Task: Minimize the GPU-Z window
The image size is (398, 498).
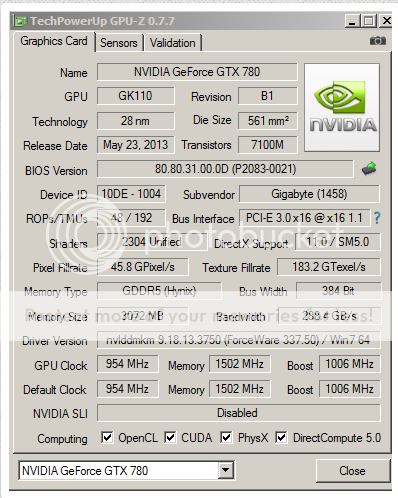Action: tap(352, 21)
